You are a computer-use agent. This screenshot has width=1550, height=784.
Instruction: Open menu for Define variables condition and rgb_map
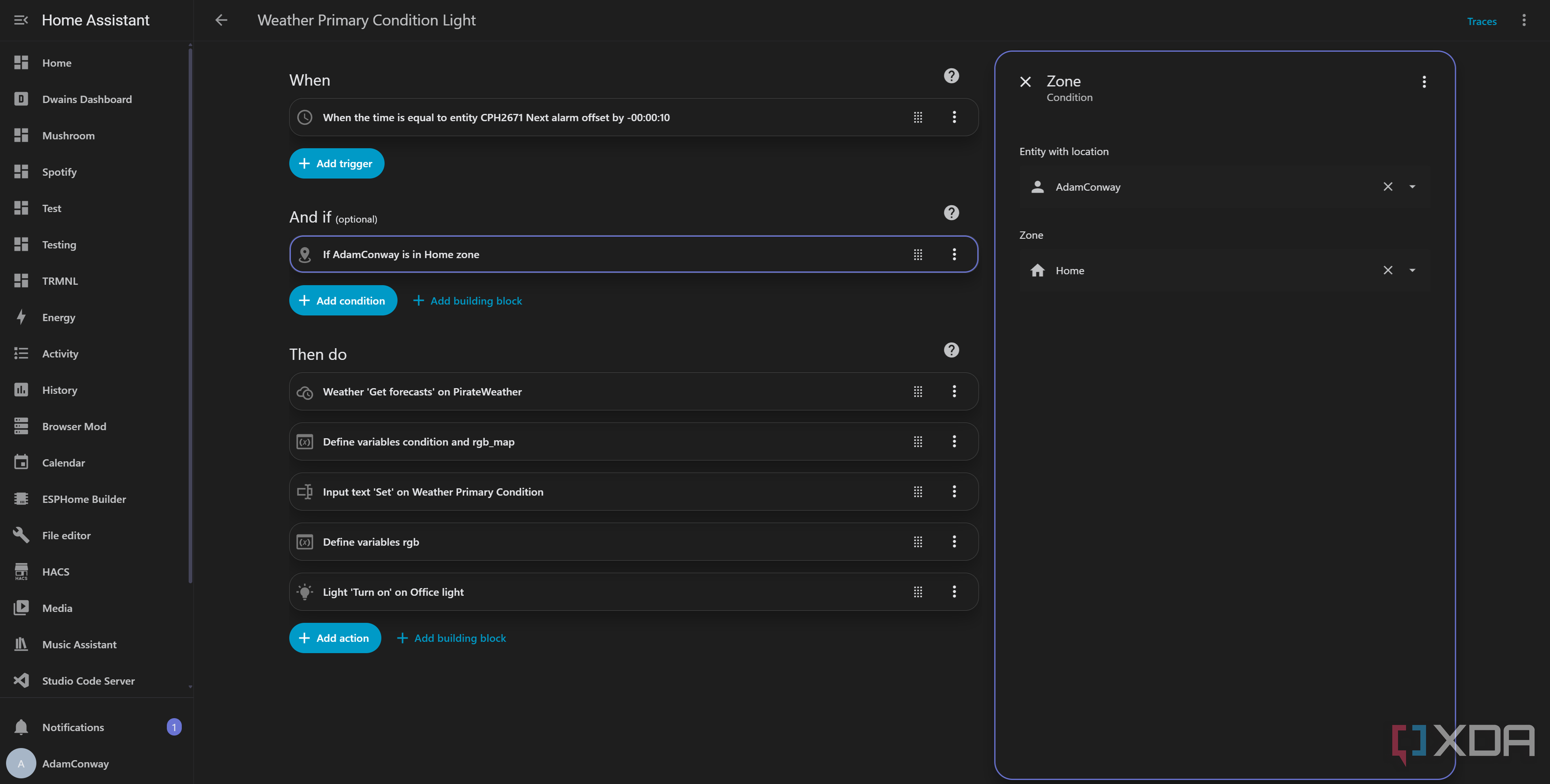coord(954,441)
